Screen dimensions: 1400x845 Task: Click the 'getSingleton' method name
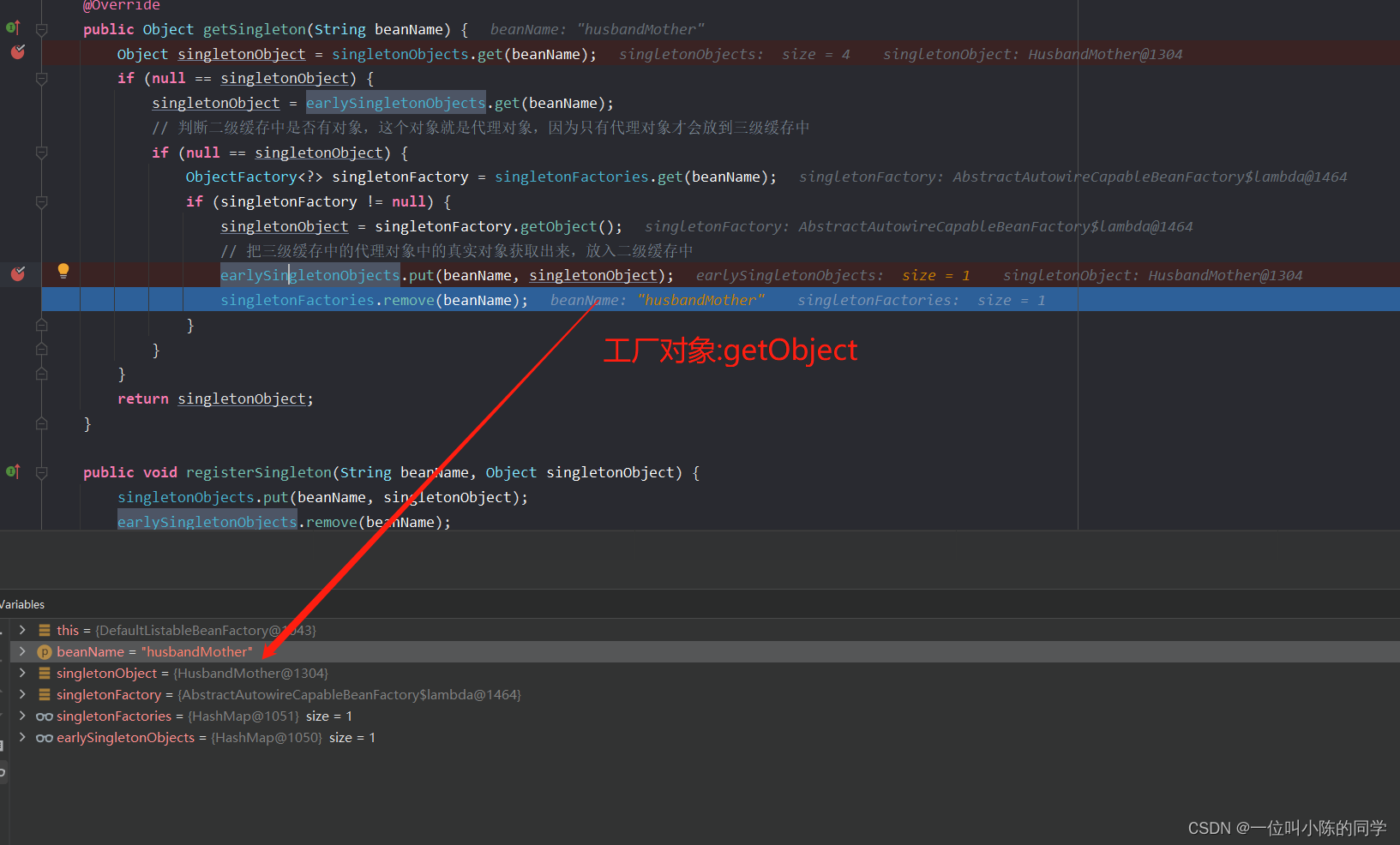click(254, 29)
